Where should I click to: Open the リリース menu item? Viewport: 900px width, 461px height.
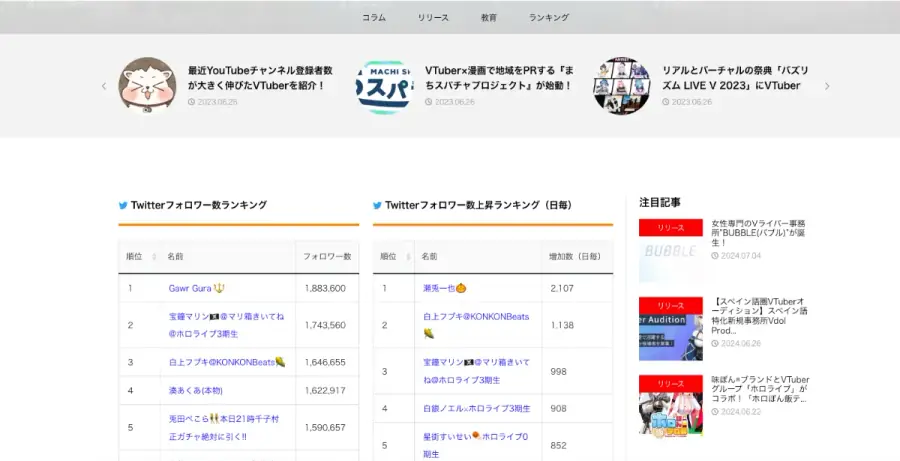433,18
